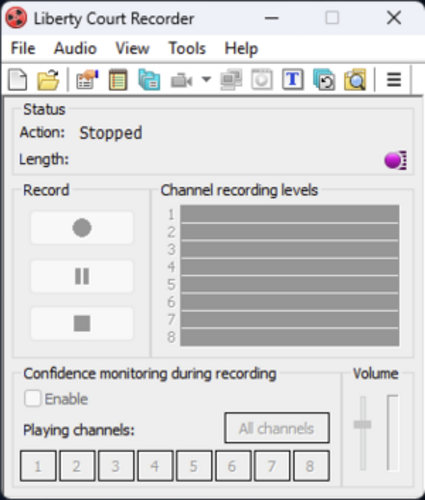The height and width of the screenshot is (500, 425).
Task: Click the Length label in Status
Action: 44,159
